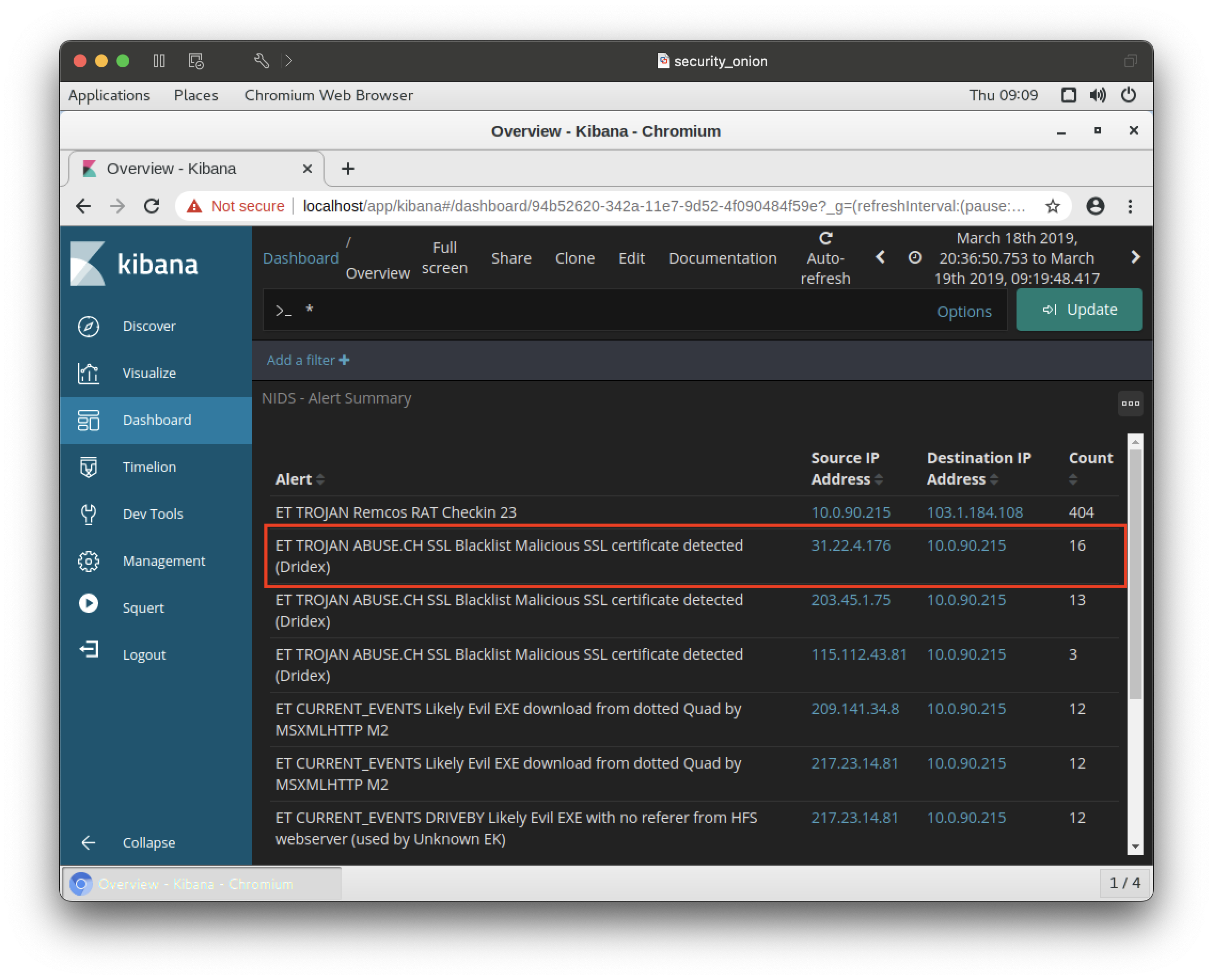The image size is (1213, 980).
Task: Open the system power menu
Action: 1128,95
